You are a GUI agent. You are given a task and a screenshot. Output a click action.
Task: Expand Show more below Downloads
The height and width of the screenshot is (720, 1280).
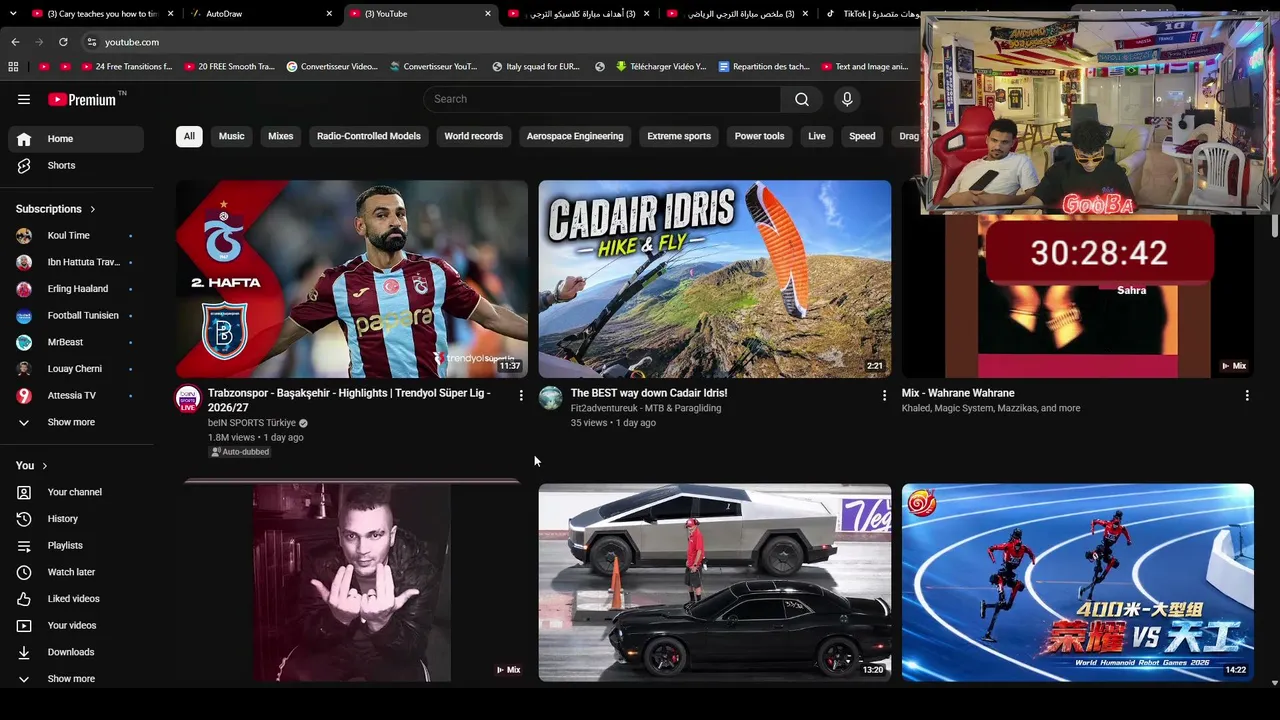71,679
